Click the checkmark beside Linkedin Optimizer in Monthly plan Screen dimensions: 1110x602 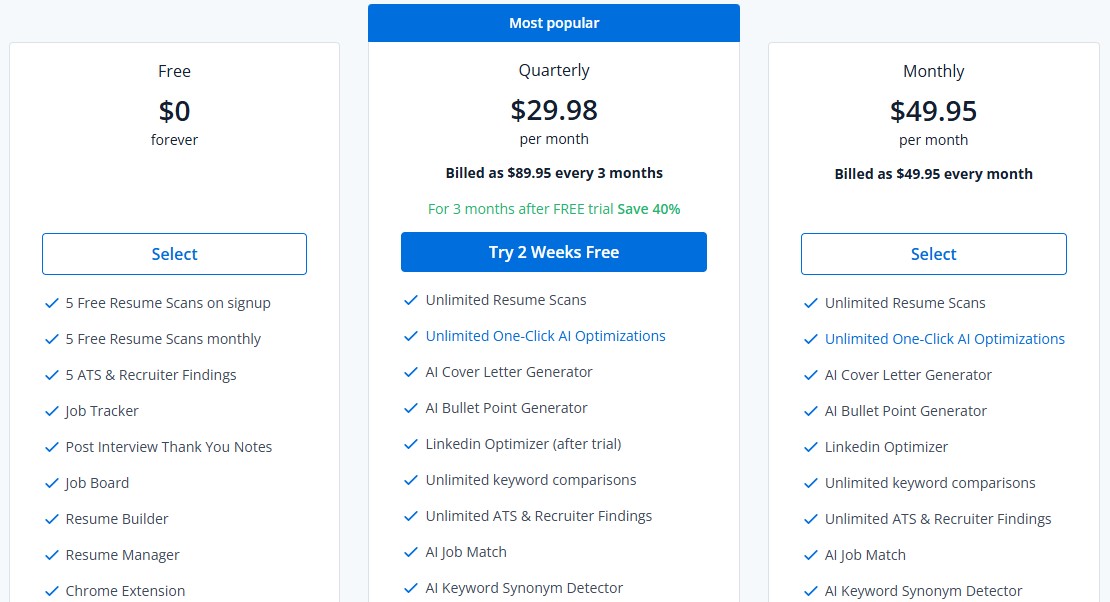tap(811, 446)
